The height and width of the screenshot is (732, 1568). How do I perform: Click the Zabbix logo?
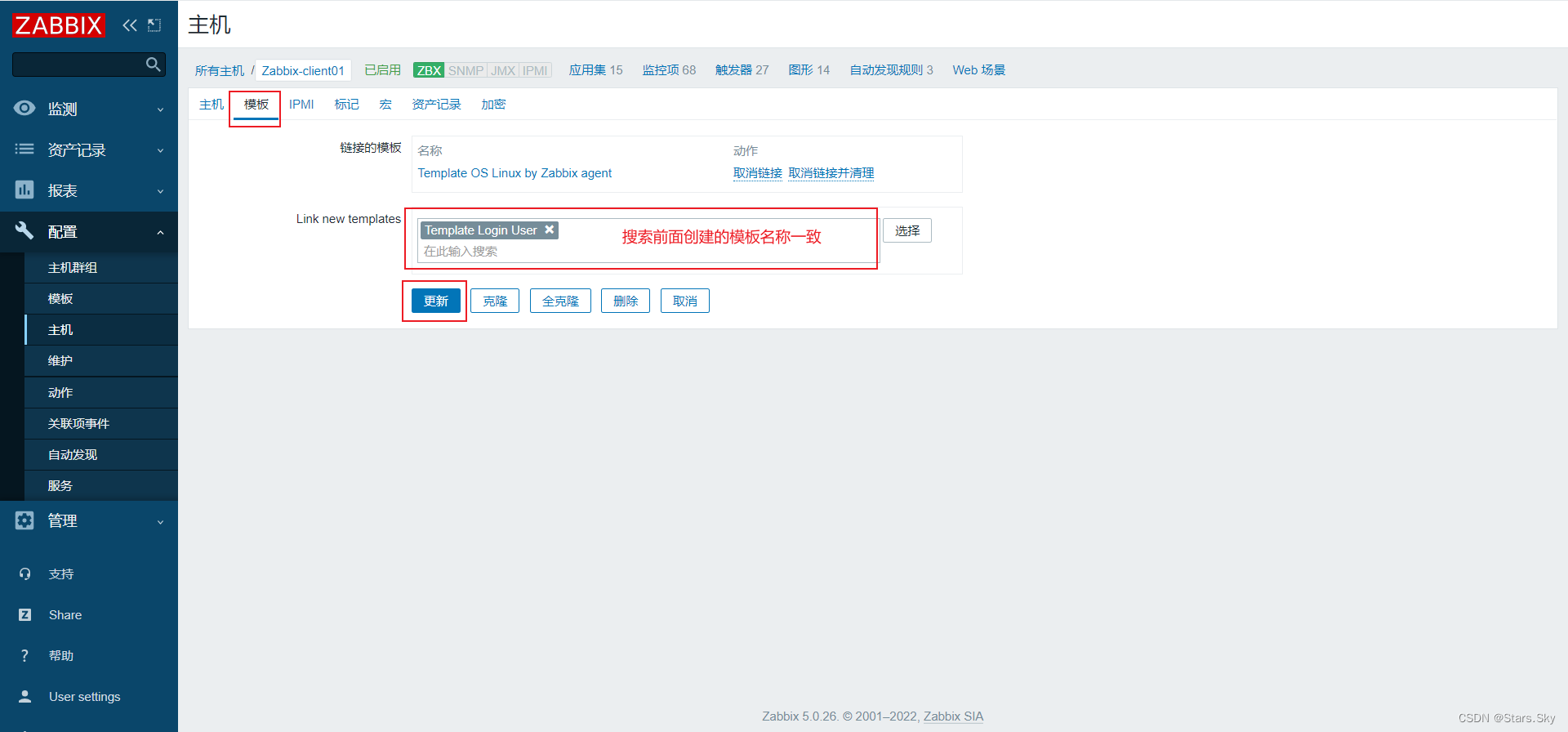point(58,25)
